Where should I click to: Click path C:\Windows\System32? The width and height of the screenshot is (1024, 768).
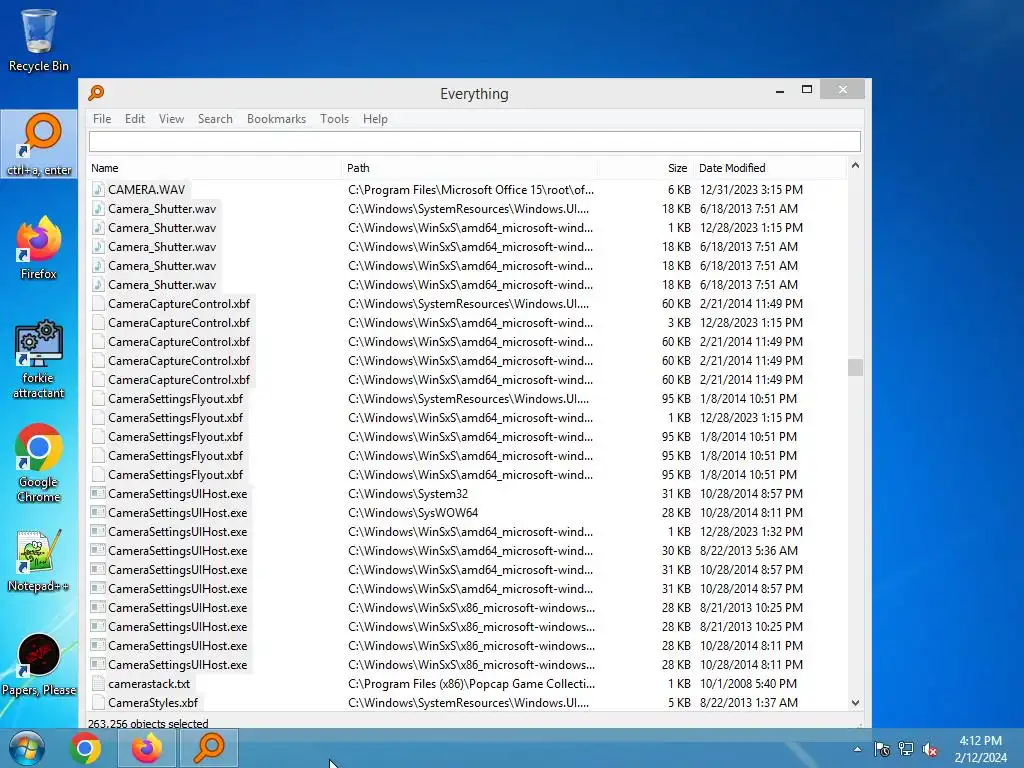[x=408, y=494]
